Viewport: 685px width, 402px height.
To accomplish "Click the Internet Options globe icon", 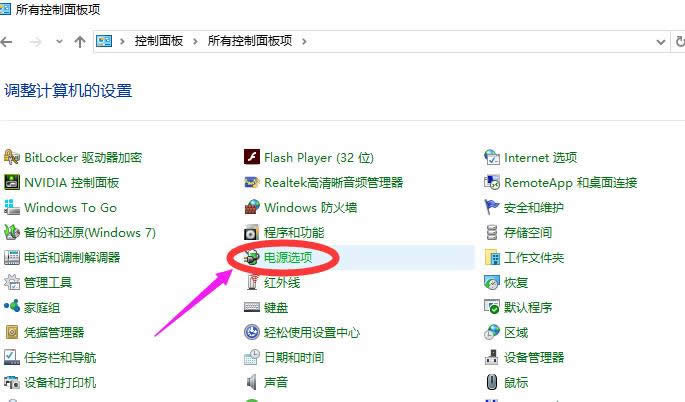I will pos(492,157).
